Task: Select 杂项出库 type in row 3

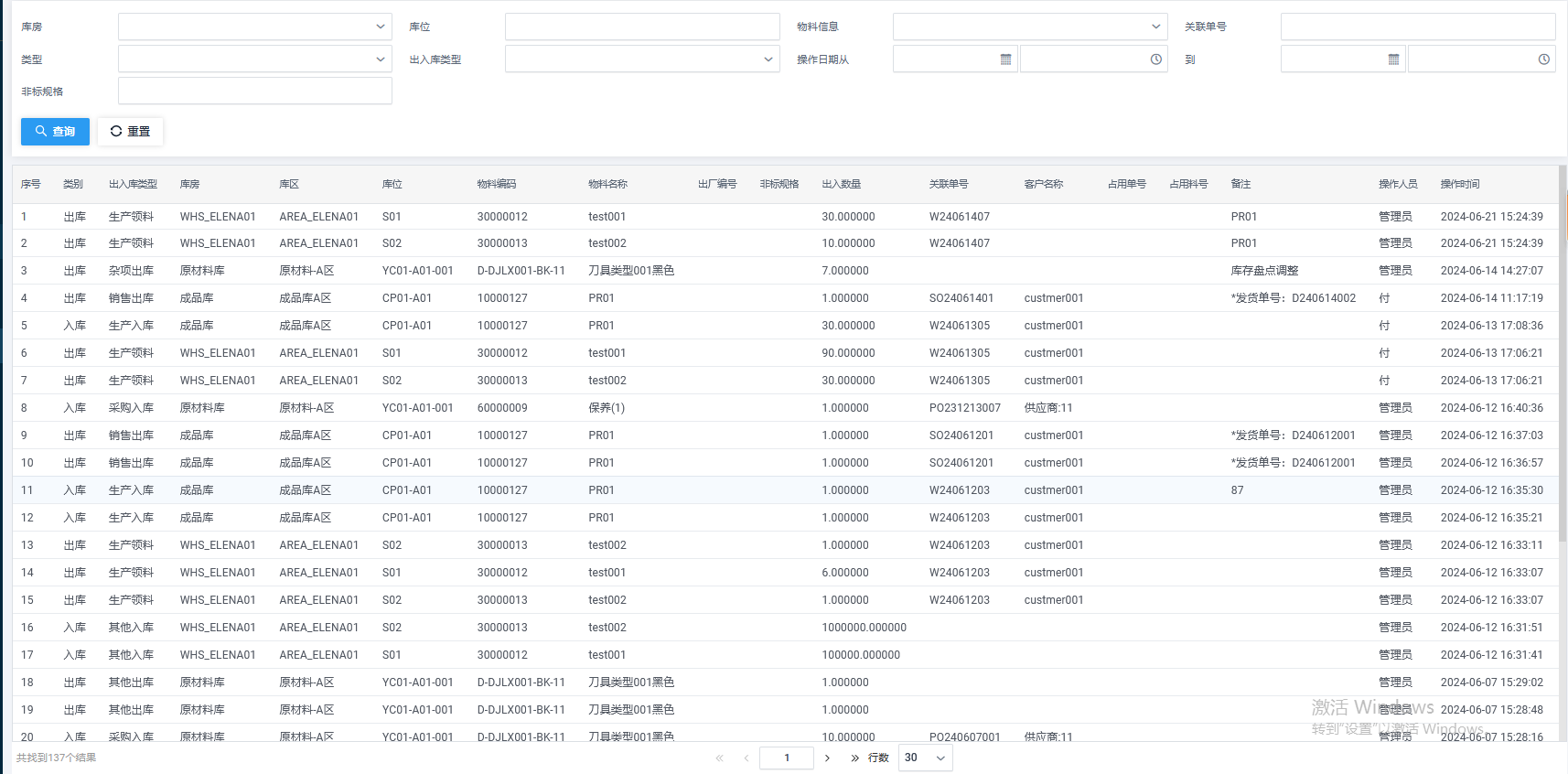Action: point(131,271)
